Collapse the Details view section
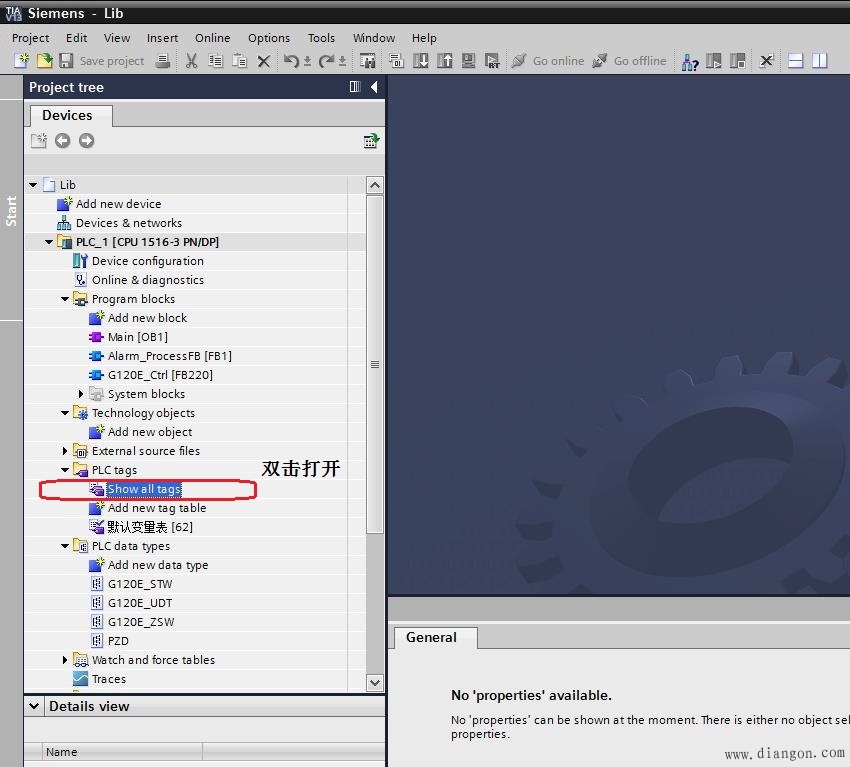 (34, 706)
